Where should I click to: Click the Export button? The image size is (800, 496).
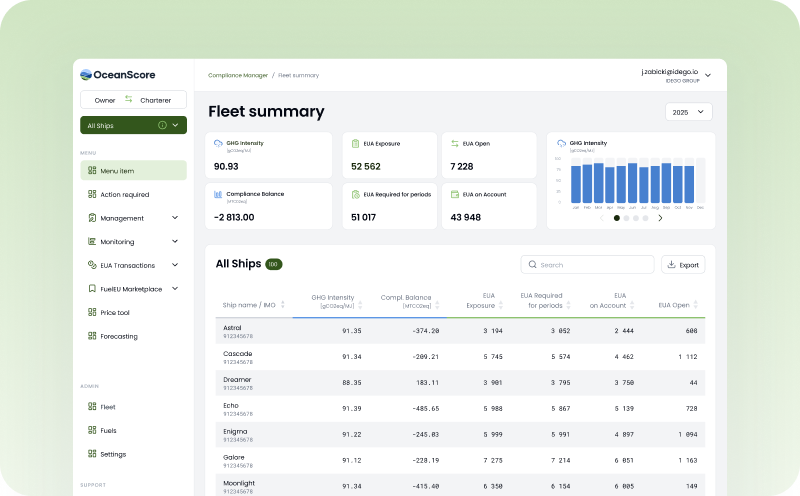(x=683, y=265)
